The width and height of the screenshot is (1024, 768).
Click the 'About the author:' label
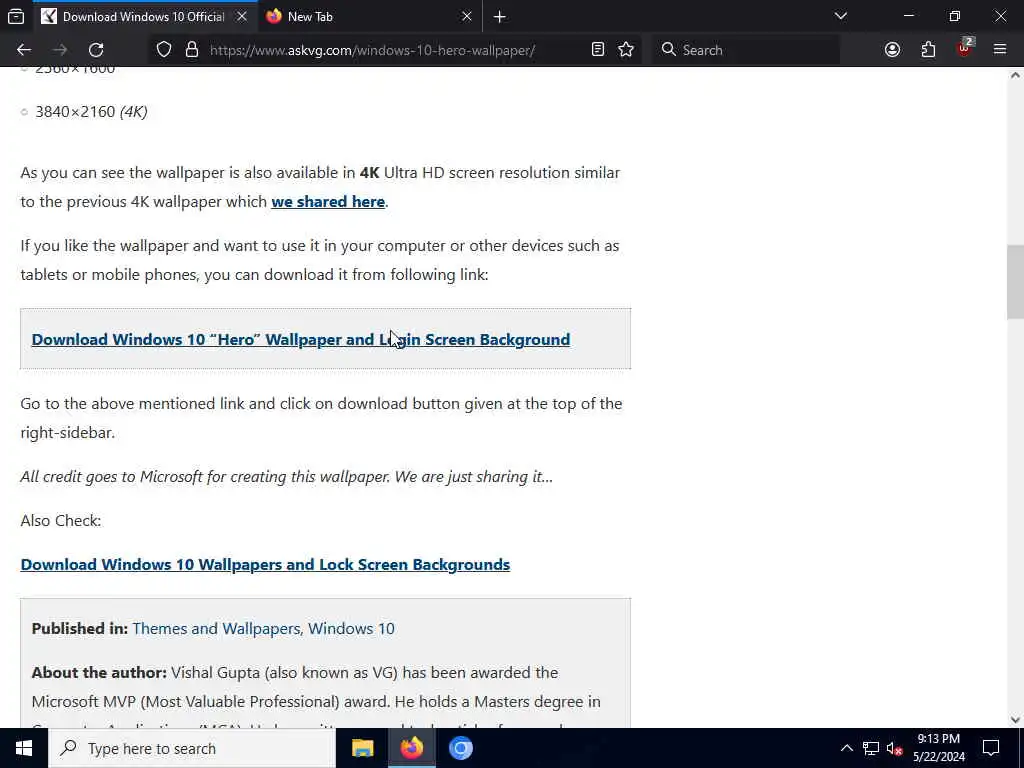pos(99,673)
